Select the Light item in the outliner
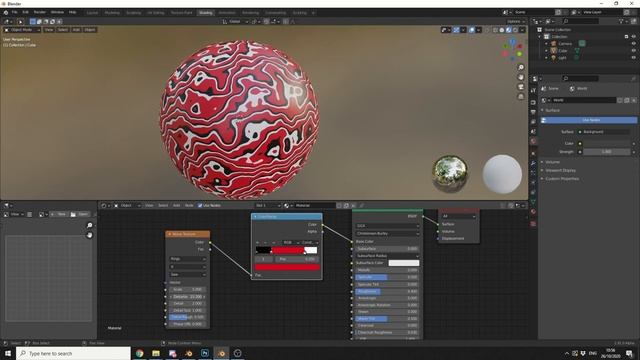The height and width of the screenshot is (360, 640). 562,58
